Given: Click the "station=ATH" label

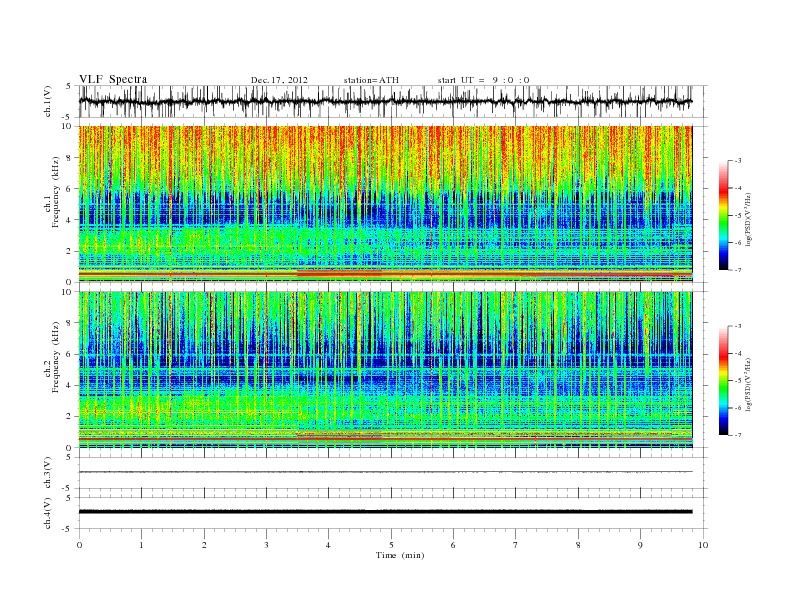Looking at the screenshot, I should [371, 80].
